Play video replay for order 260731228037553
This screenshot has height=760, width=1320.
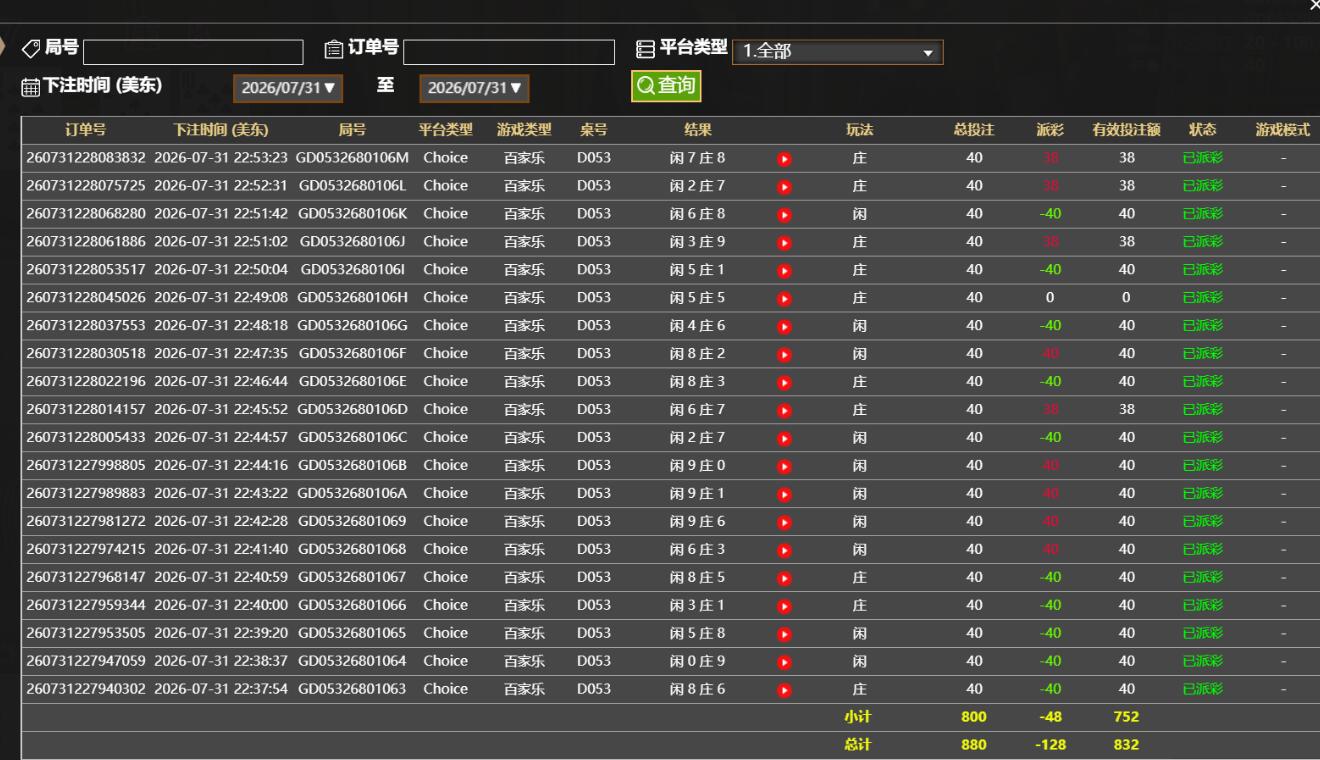pos(785,326)
